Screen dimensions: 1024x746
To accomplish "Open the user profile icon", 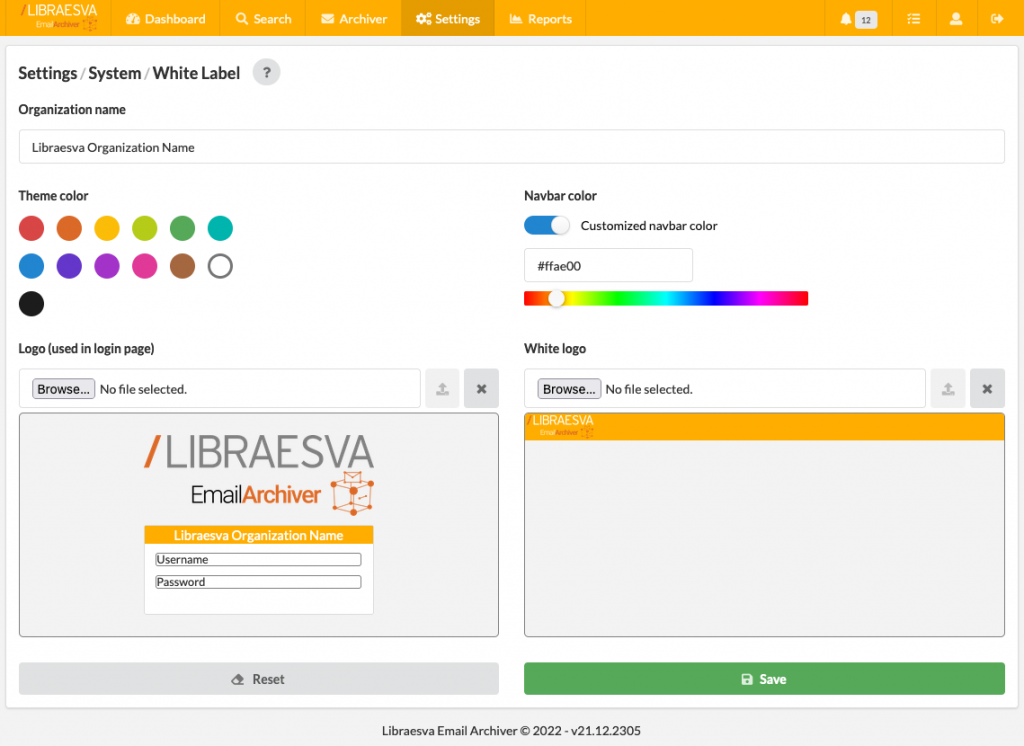I will 955,19.
